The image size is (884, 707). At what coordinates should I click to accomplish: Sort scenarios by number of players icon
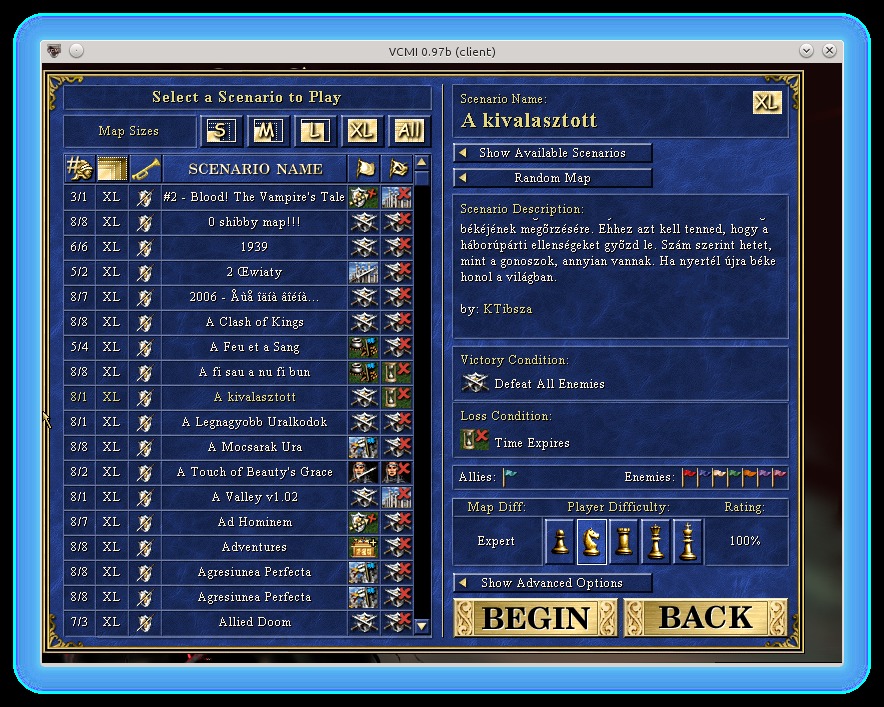tap(79, 169)
